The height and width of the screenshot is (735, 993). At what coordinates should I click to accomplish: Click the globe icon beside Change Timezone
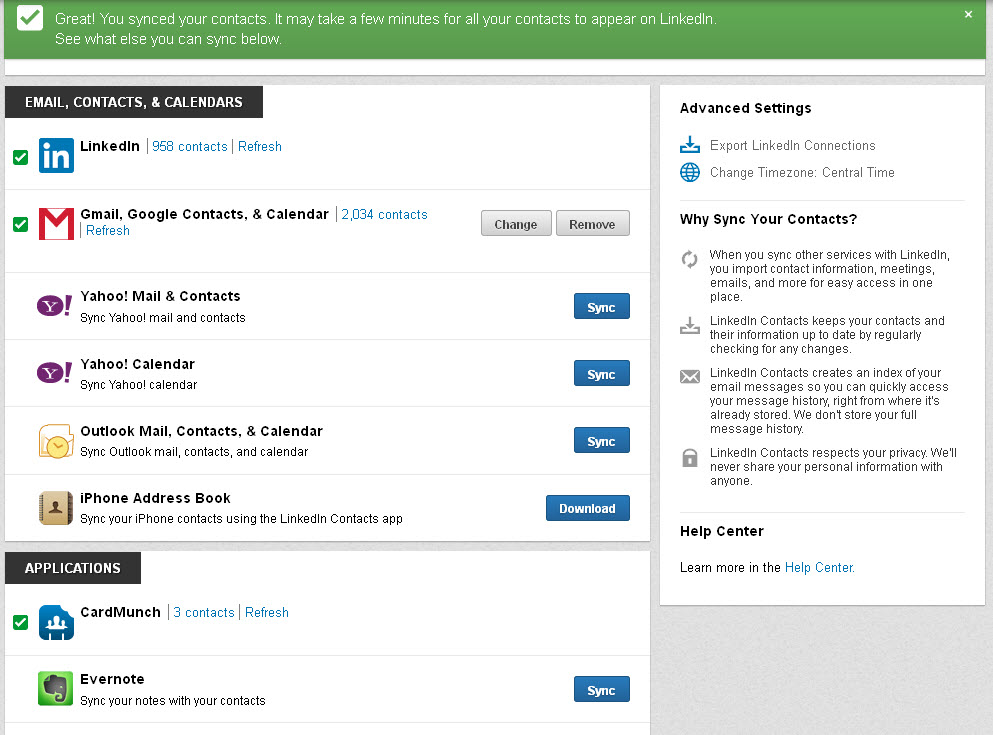pyautogui.click(x=690, y=172)
